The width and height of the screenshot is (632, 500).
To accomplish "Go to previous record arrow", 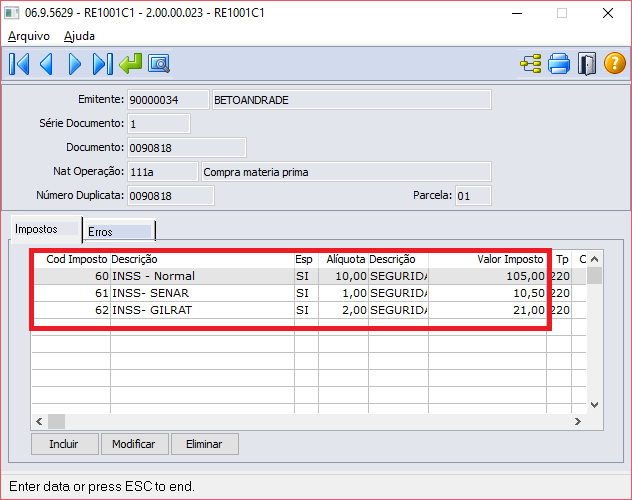I will click(x=46, y=64).
